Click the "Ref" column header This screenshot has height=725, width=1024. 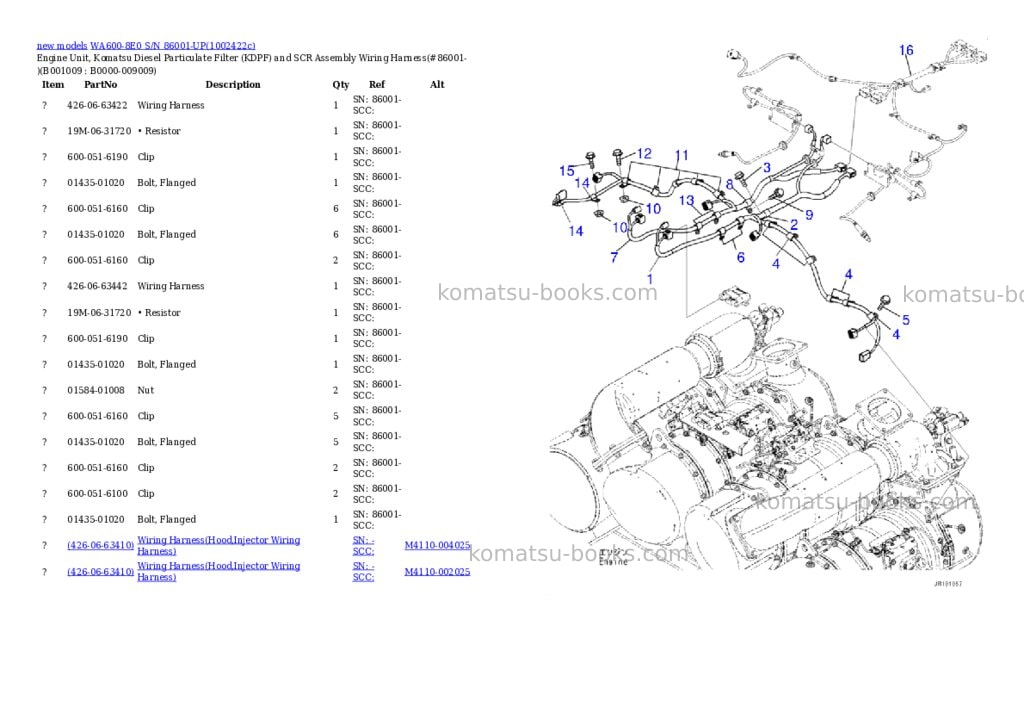point(377,84)
